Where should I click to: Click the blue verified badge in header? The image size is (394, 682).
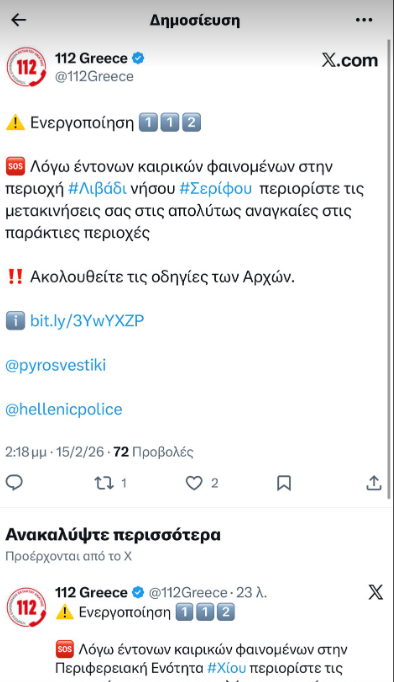pos(138,58)
